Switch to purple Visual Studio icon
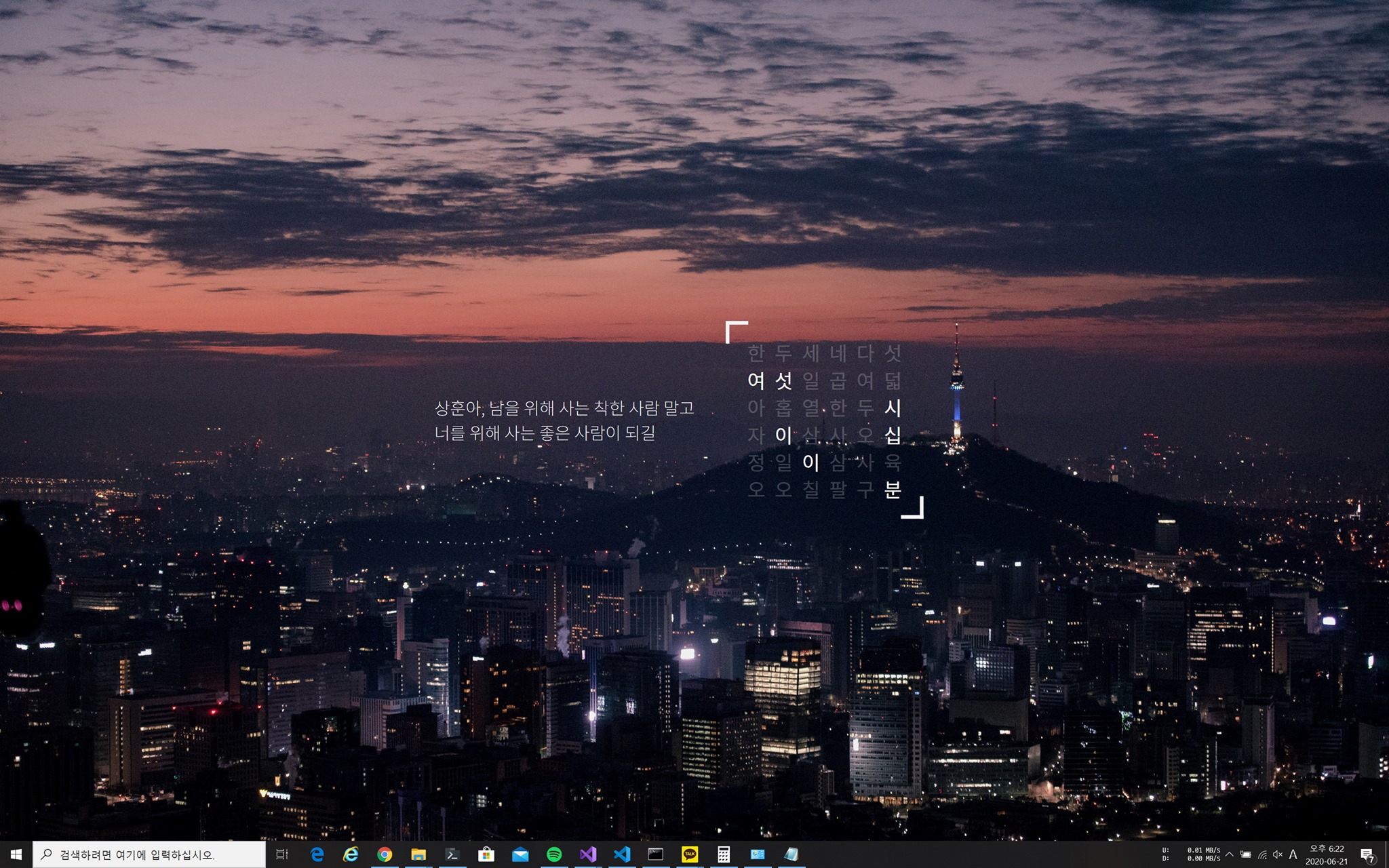This screenshot has width=1389, height=868. (588, 854)
